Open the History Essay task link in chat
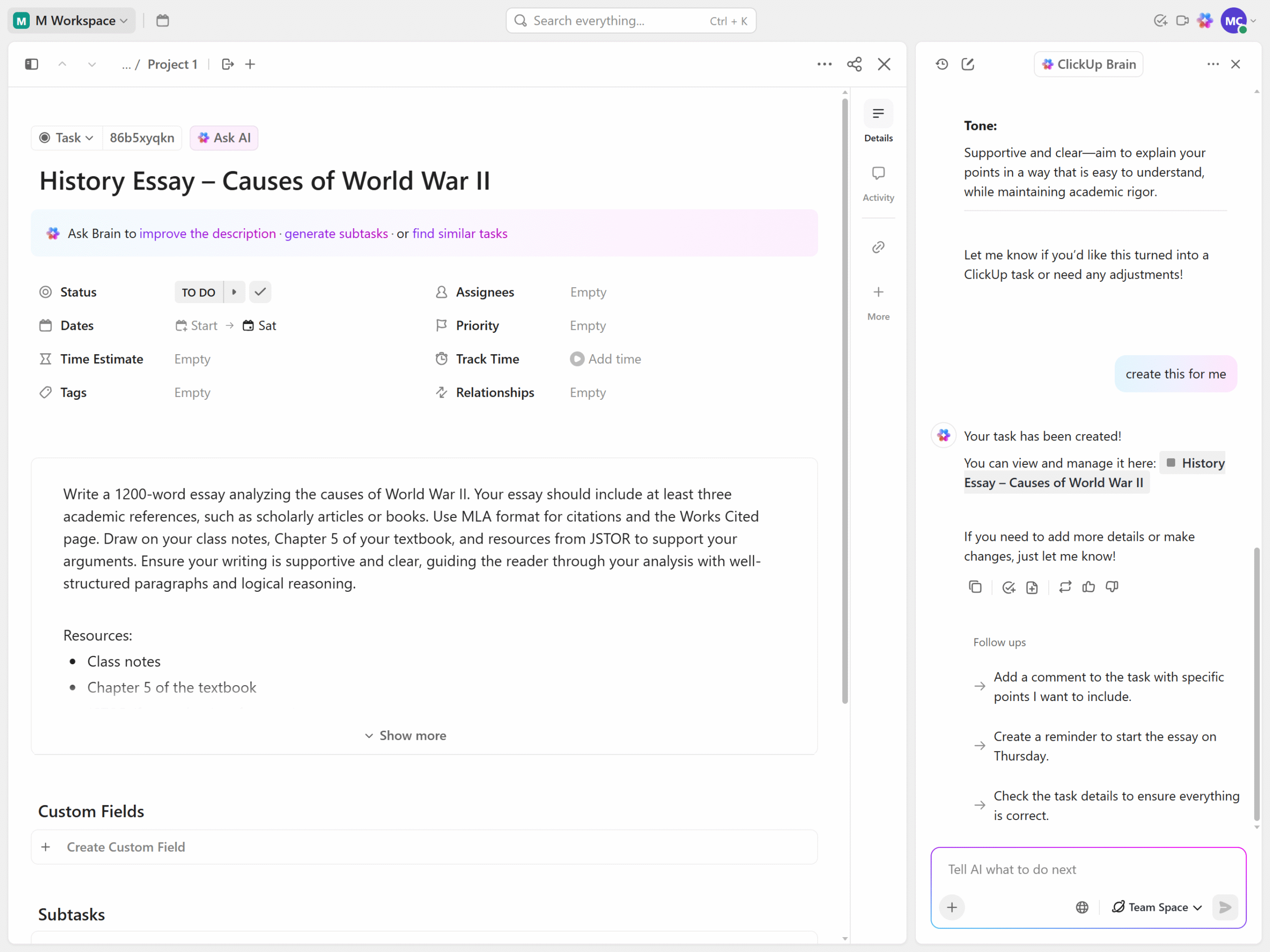 point(1094,473)
